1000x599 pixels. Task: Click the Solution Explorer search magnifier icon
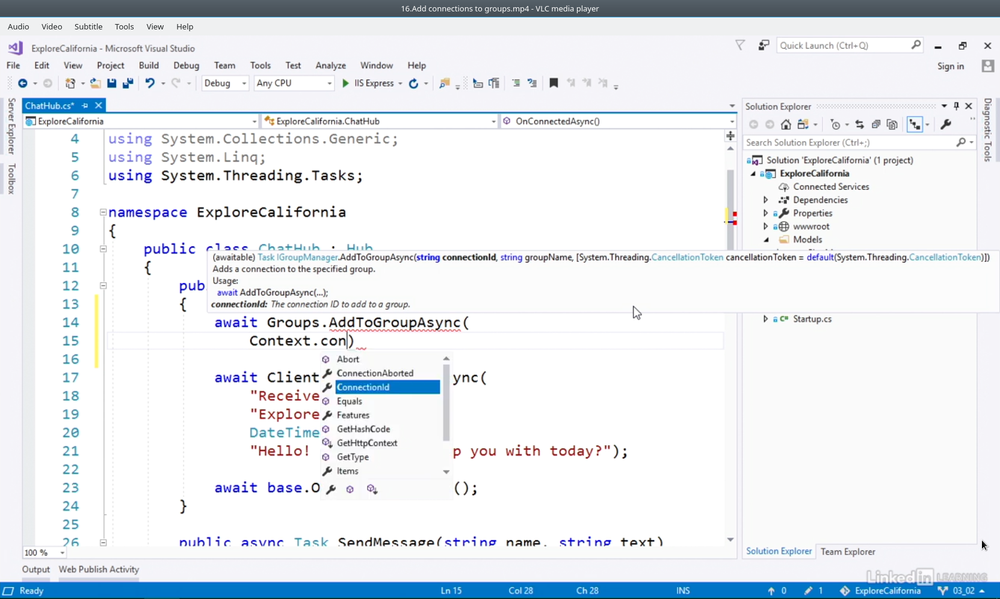(961, 143)
